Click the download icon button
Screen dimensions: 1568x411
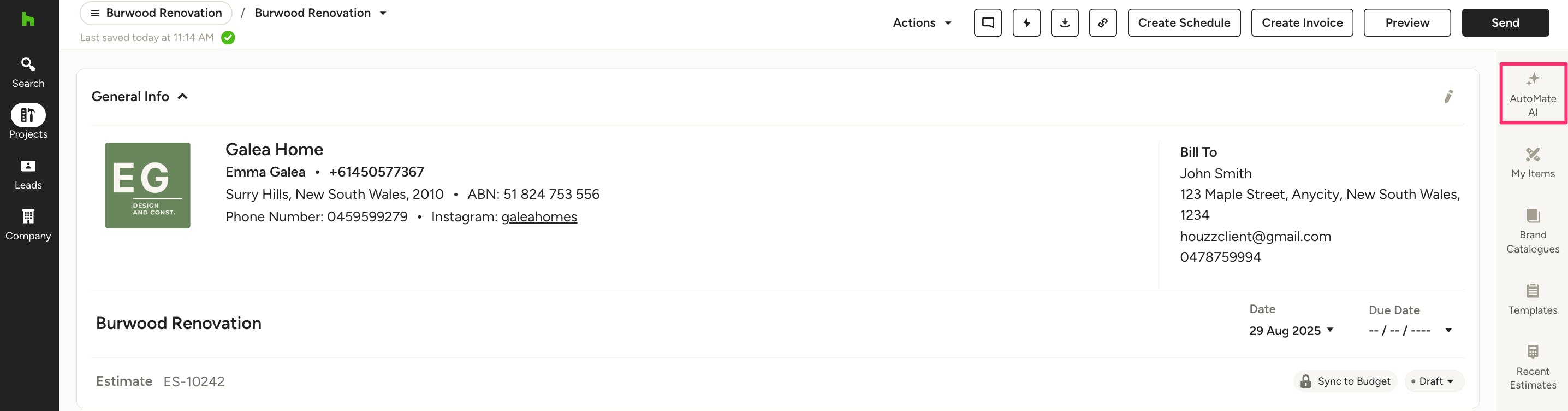pos(1064,22)
